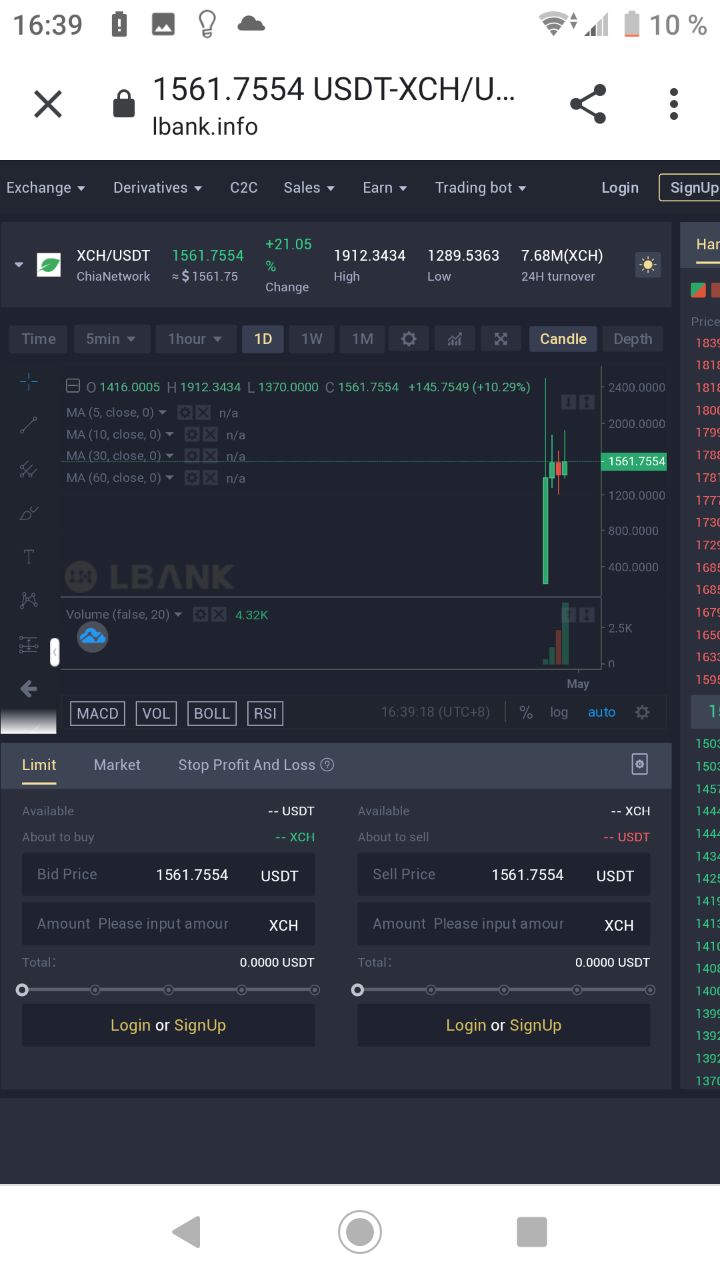Expand the Trading bot menu

click(481, 188)
